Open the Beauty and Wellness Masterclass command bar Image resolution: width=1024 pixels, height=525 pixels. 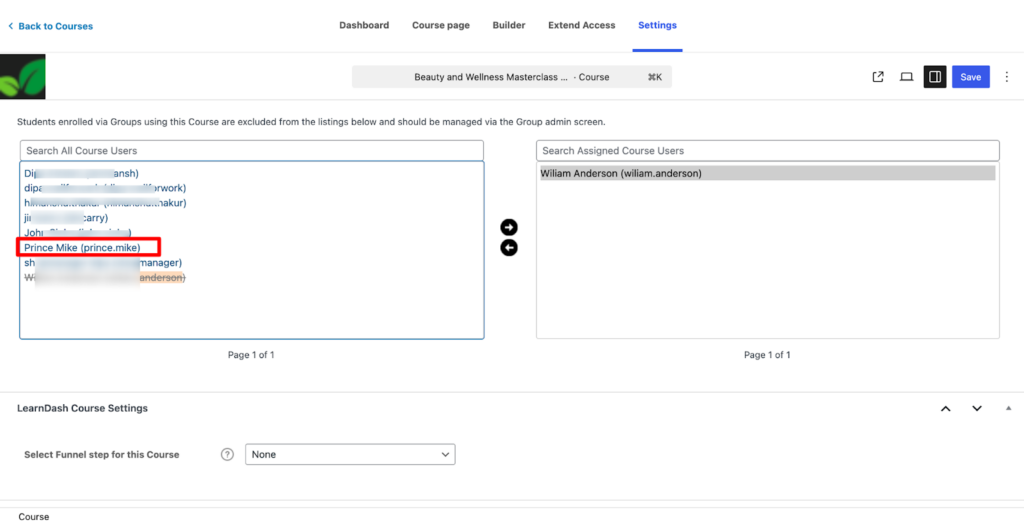click(x=511, y=77)
